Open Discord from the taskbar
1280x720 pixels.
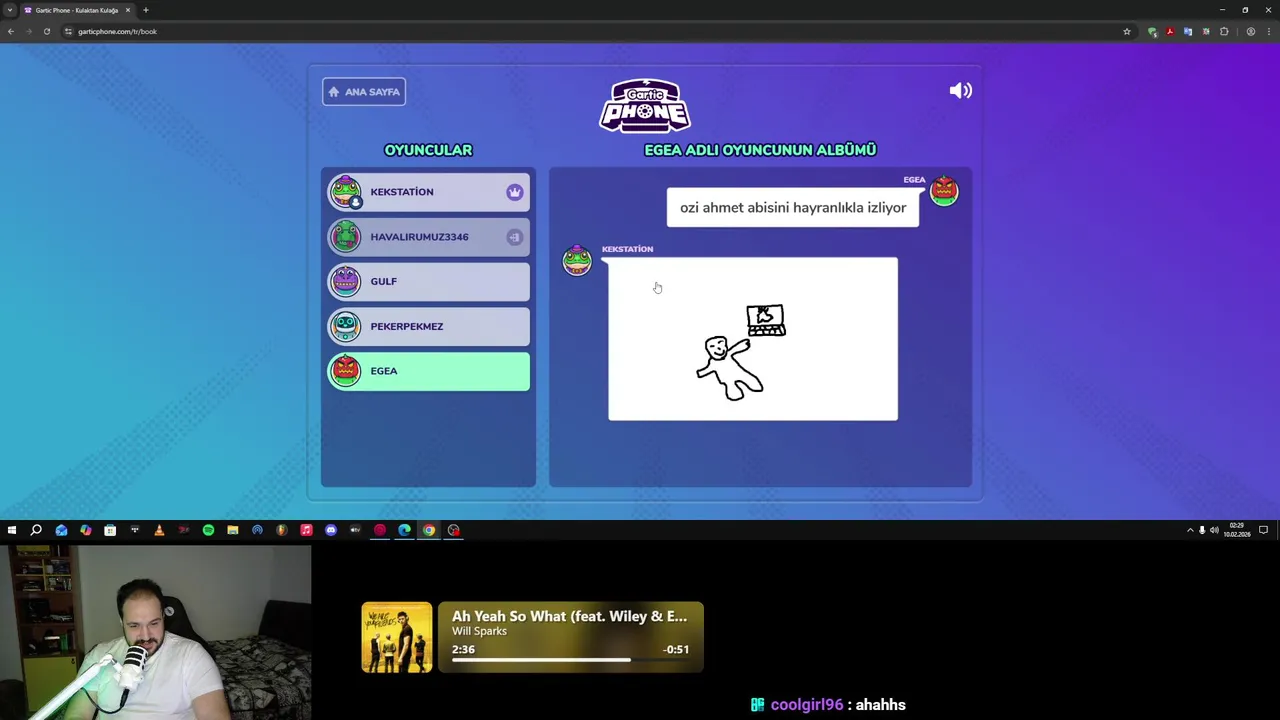pos(331,530)
